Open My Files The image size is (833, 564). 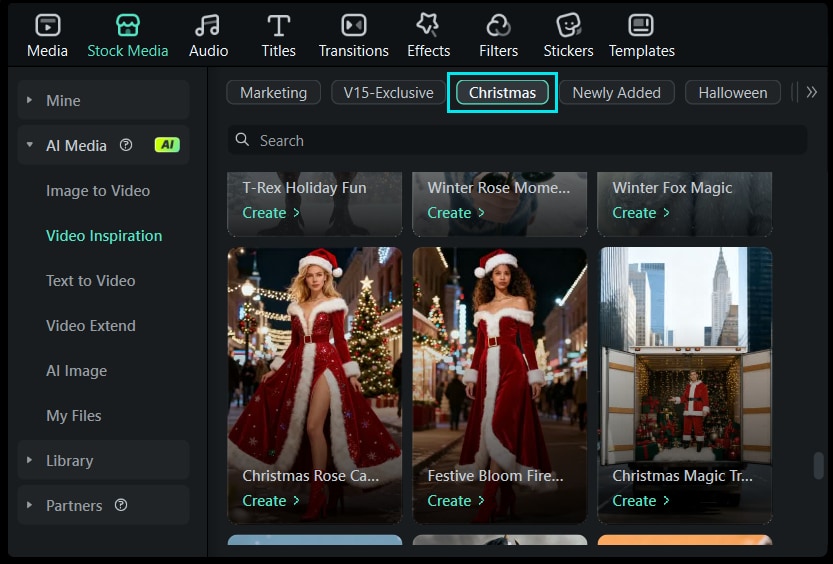pyautogui.click(x=73, y=416)
